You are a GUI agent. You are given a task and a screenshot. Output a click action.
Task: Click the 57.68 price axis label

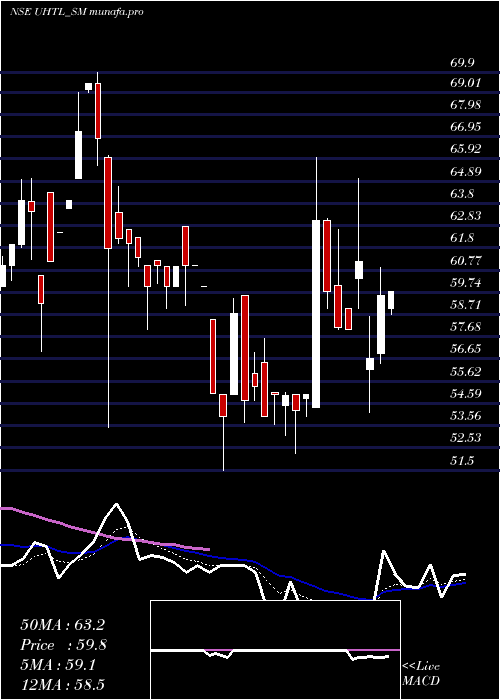click(x=465, y=327)
